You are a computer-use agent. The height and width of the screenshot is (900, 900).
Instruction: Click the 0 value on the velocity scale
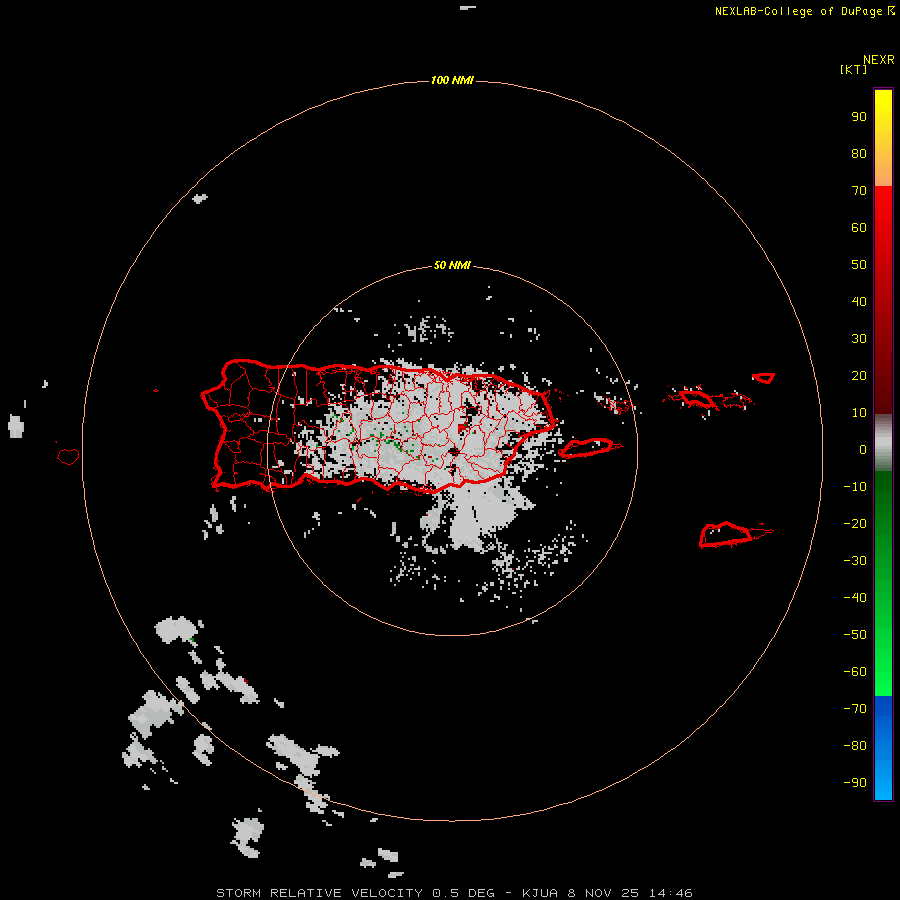coord(863,449)
